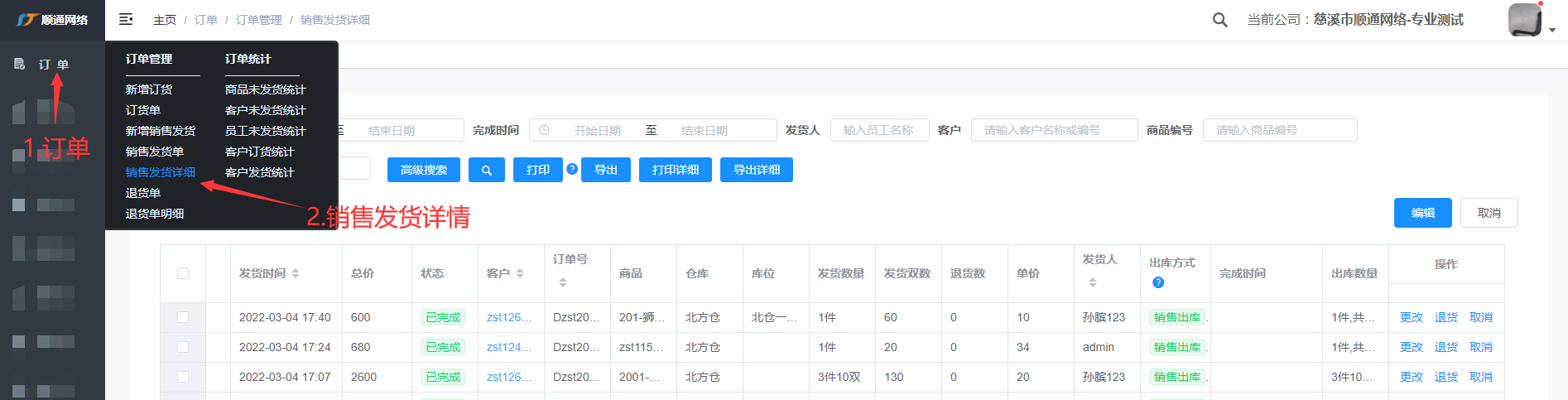Sort table by 客户 column arrows
This screenshot has width=1568, height=400.
click(520, 273)
